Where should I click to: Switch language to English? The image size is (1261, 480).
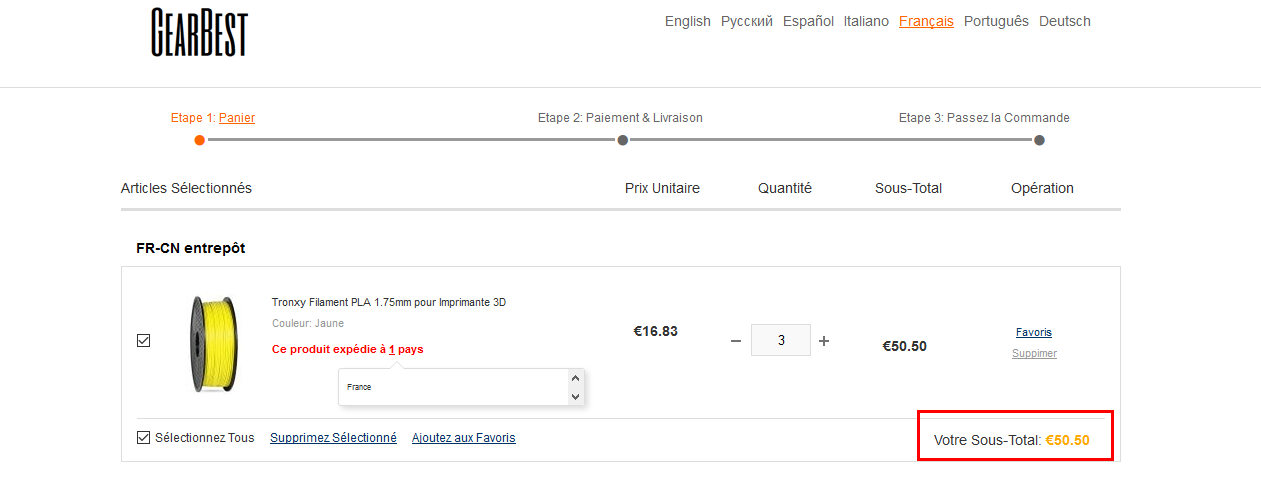pos(687,21)
